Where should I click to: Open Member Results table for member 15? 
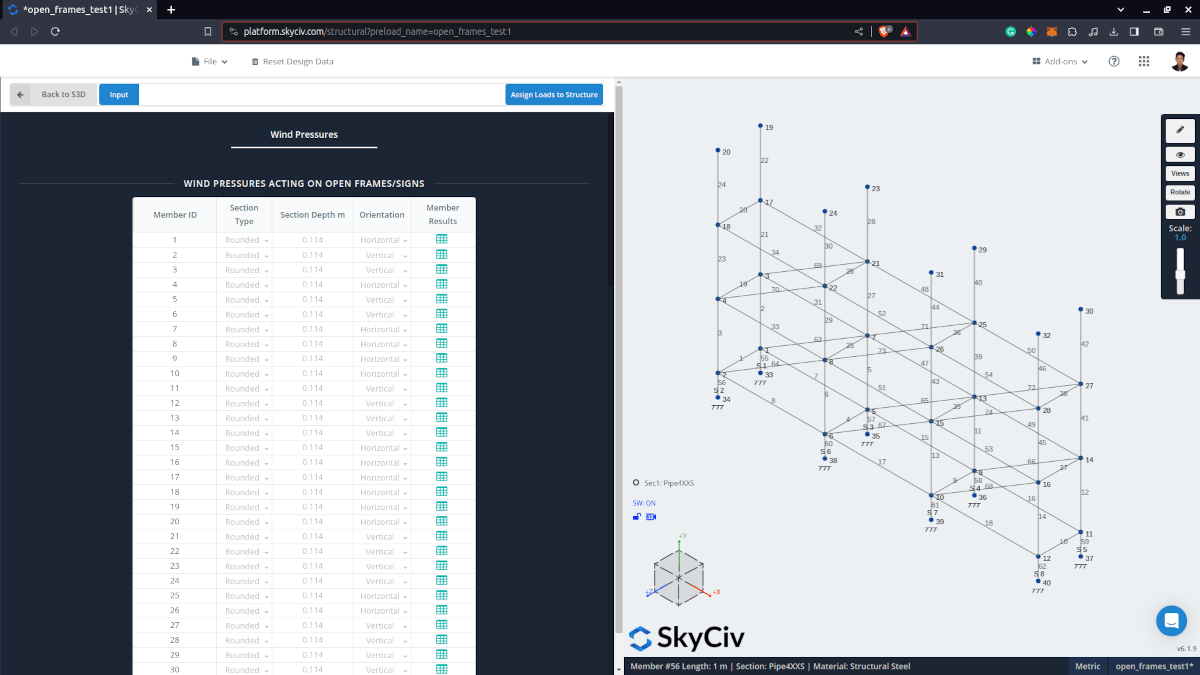(x=442, y=447)
